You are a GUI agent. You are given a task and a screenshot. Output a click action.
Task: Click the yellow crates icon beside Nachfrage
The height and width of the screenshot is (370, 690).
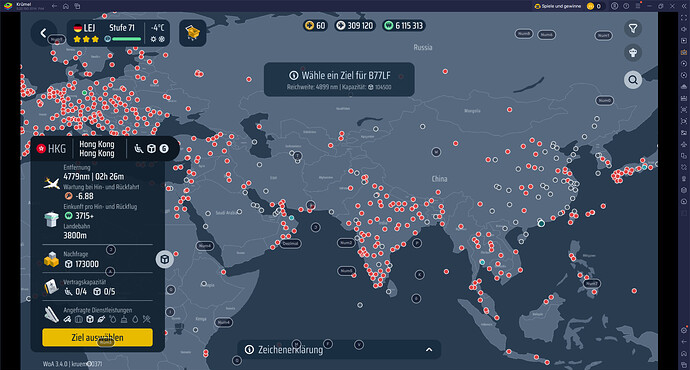click(51, 260)
